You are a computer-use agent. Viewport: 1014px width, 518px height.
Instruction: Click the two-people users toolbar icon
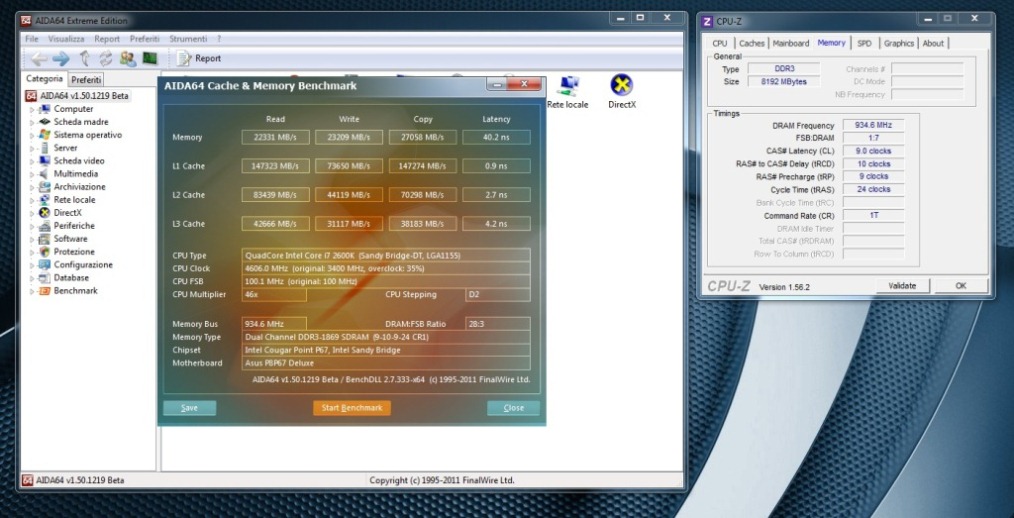coord(128,59)
